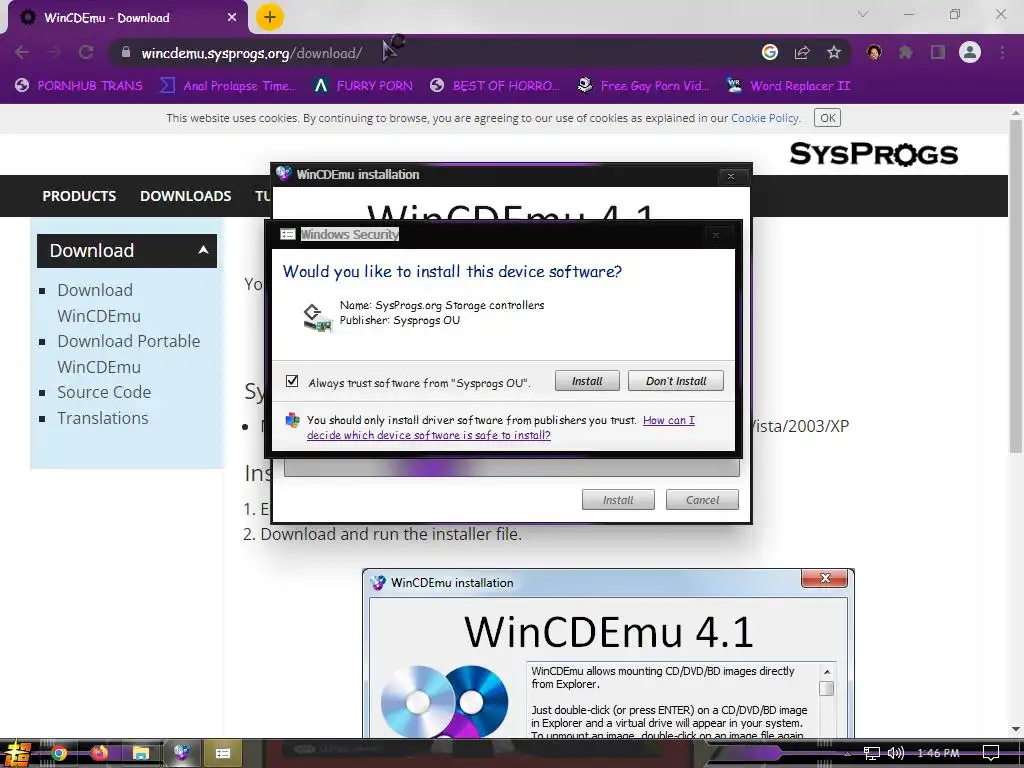Image resolution: width=1024 pixels, height=768 pixels.
Task: Toggle browser side panel icon
Action: point(938,52)
